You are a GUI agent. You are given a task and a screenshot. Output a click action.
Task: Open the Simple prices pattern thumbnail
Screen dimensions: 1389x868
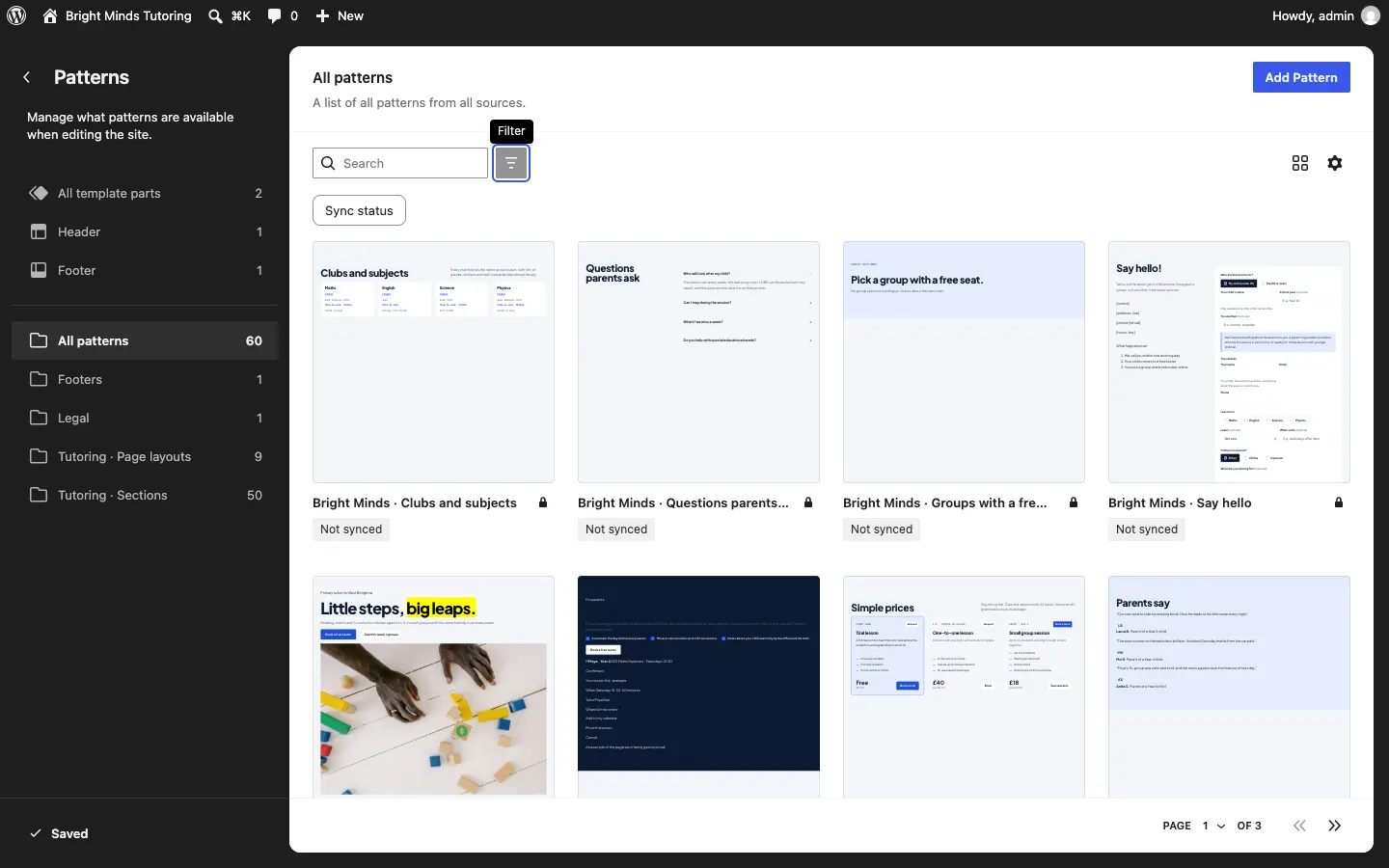964,687
